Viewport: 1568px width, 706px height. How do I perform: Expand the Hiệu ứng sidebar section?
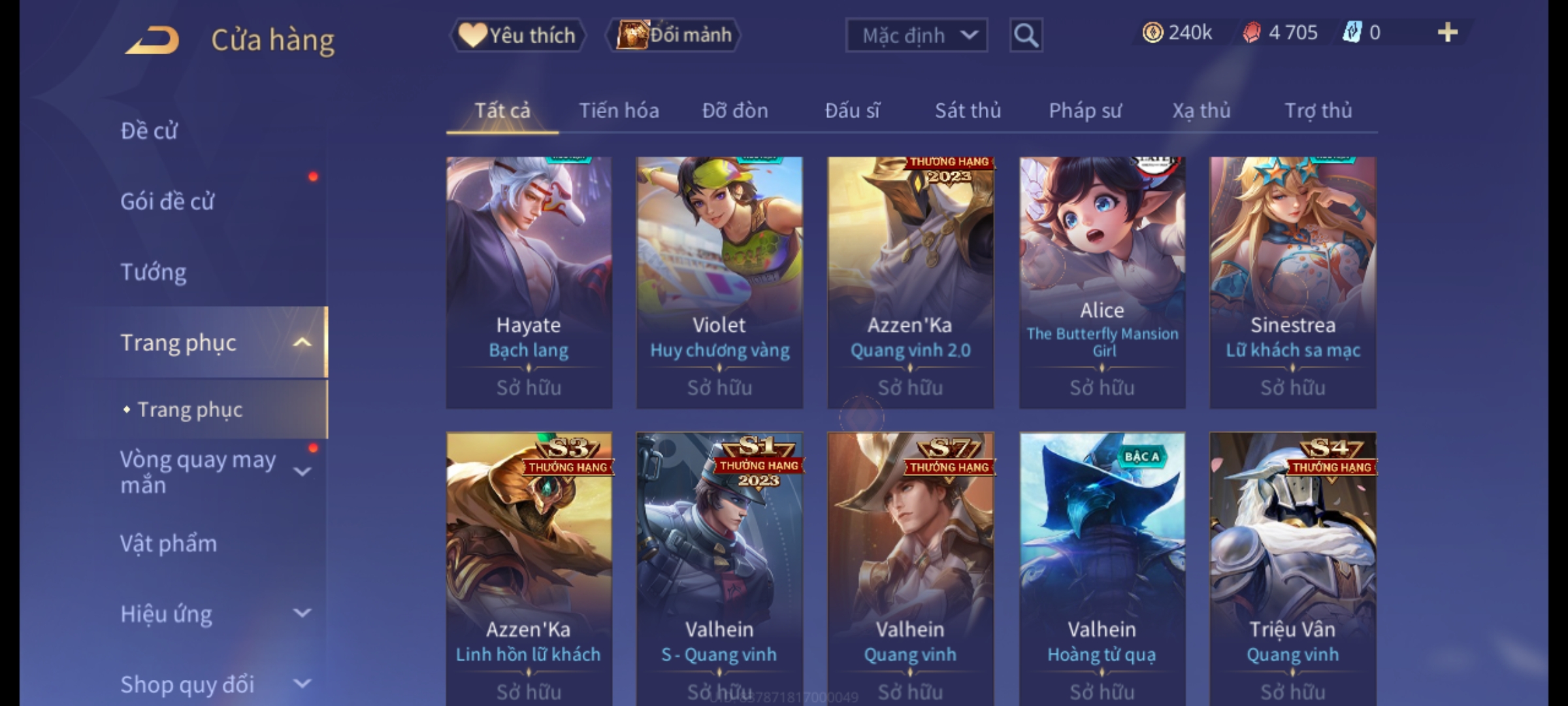pos(302,613)
